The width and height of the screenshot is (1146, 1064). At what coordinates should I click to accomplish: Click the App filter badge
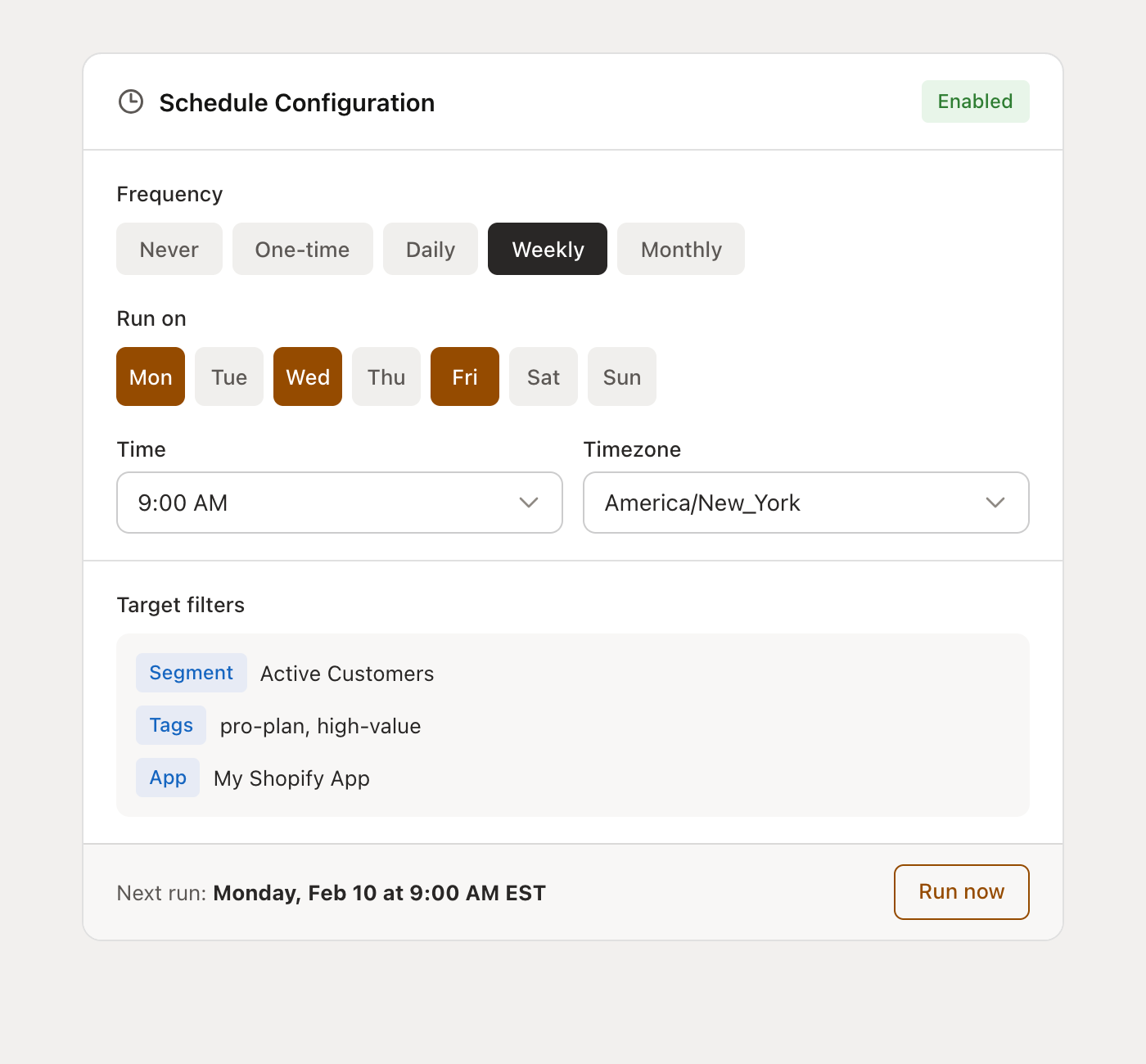click(167, 778)
